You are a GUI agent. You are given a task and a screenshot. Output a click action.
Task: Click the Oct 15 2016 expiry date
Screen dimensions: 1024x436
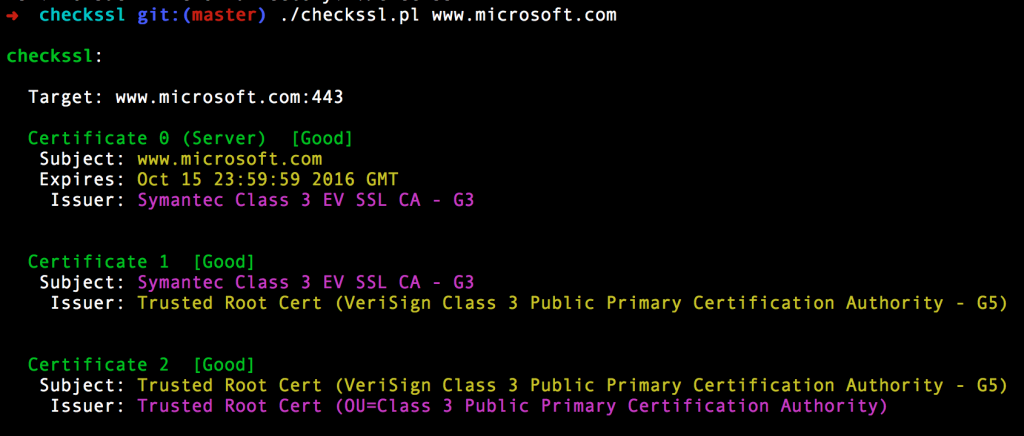click(x=268, y=179)
